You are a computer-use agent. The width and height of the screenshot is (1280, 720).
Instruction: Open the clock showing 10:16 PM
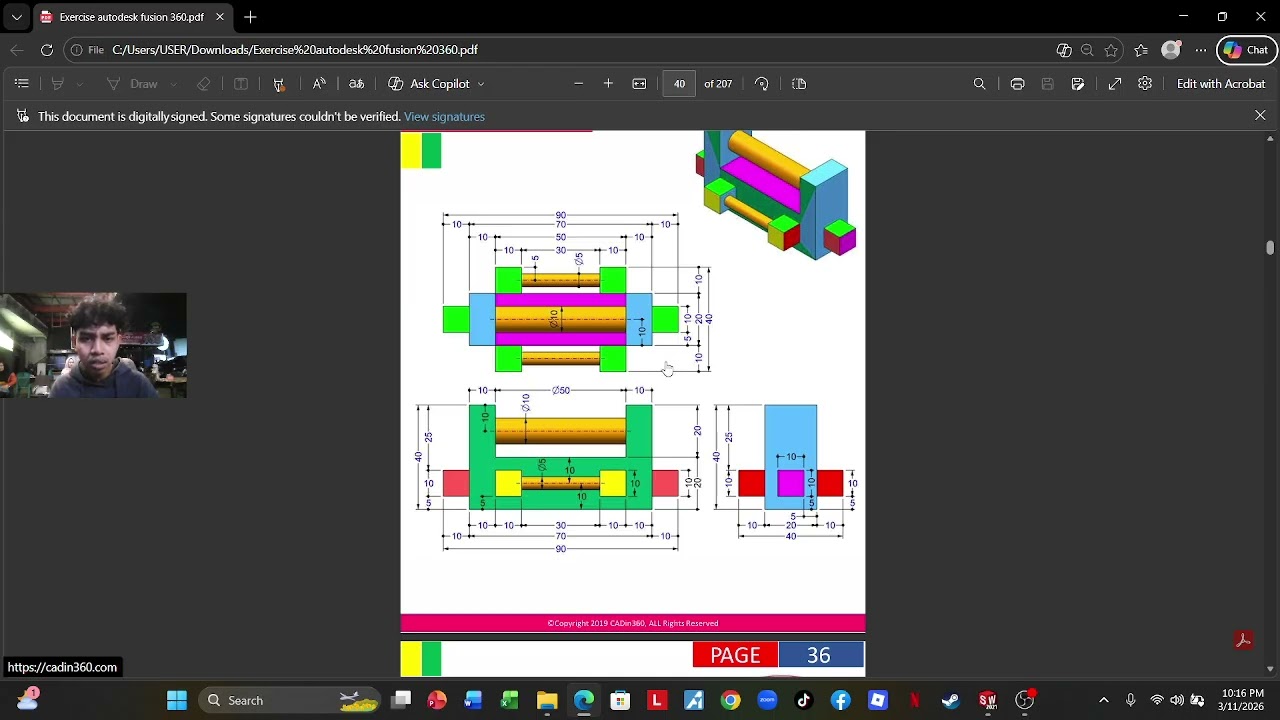pyautogui.click(x=1242, y=700)
